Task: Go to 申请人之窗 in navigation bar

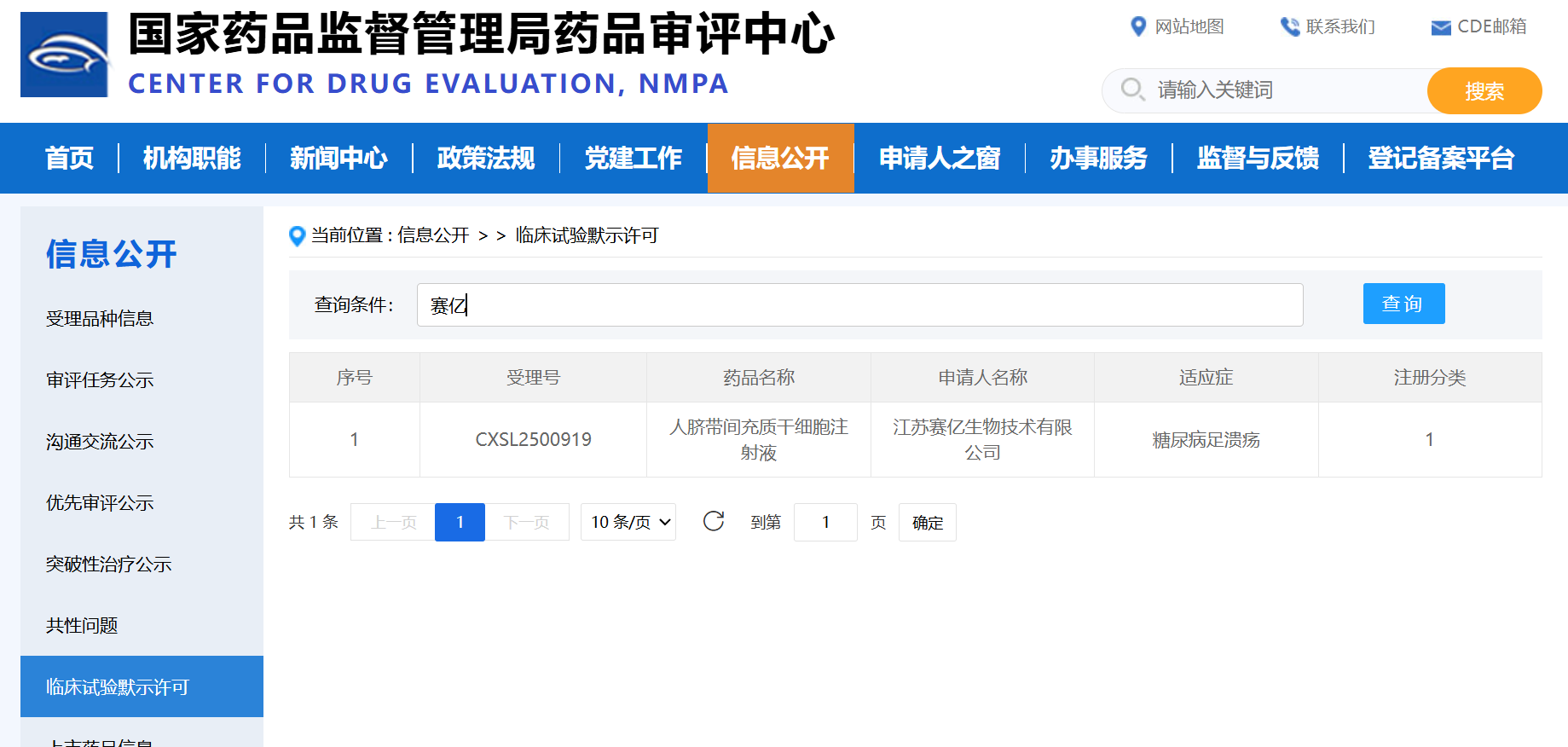Action: click(939, 158)
